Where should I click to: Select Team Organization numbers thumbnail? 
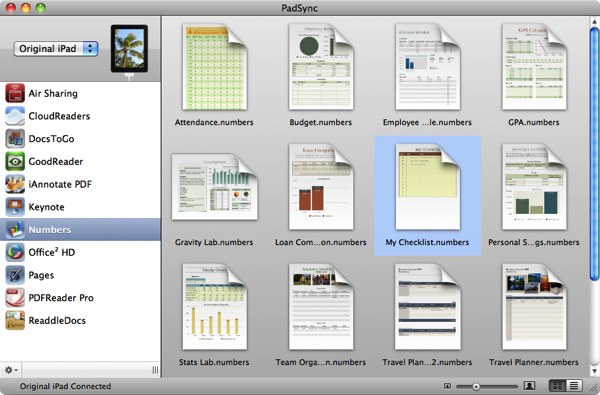point(321,307)
